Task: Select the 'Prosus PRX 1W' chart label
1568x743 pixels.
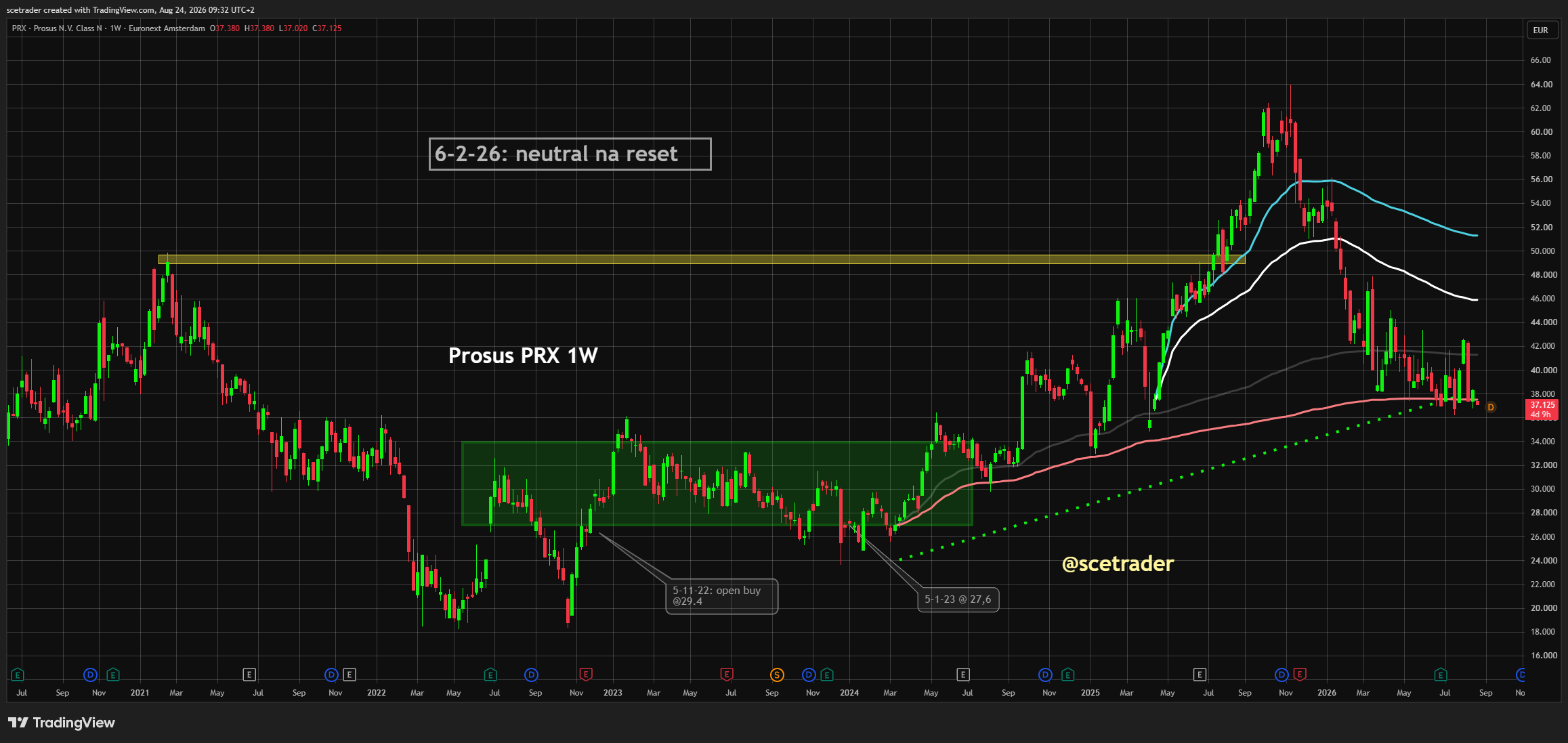Action: pos(523,356)
